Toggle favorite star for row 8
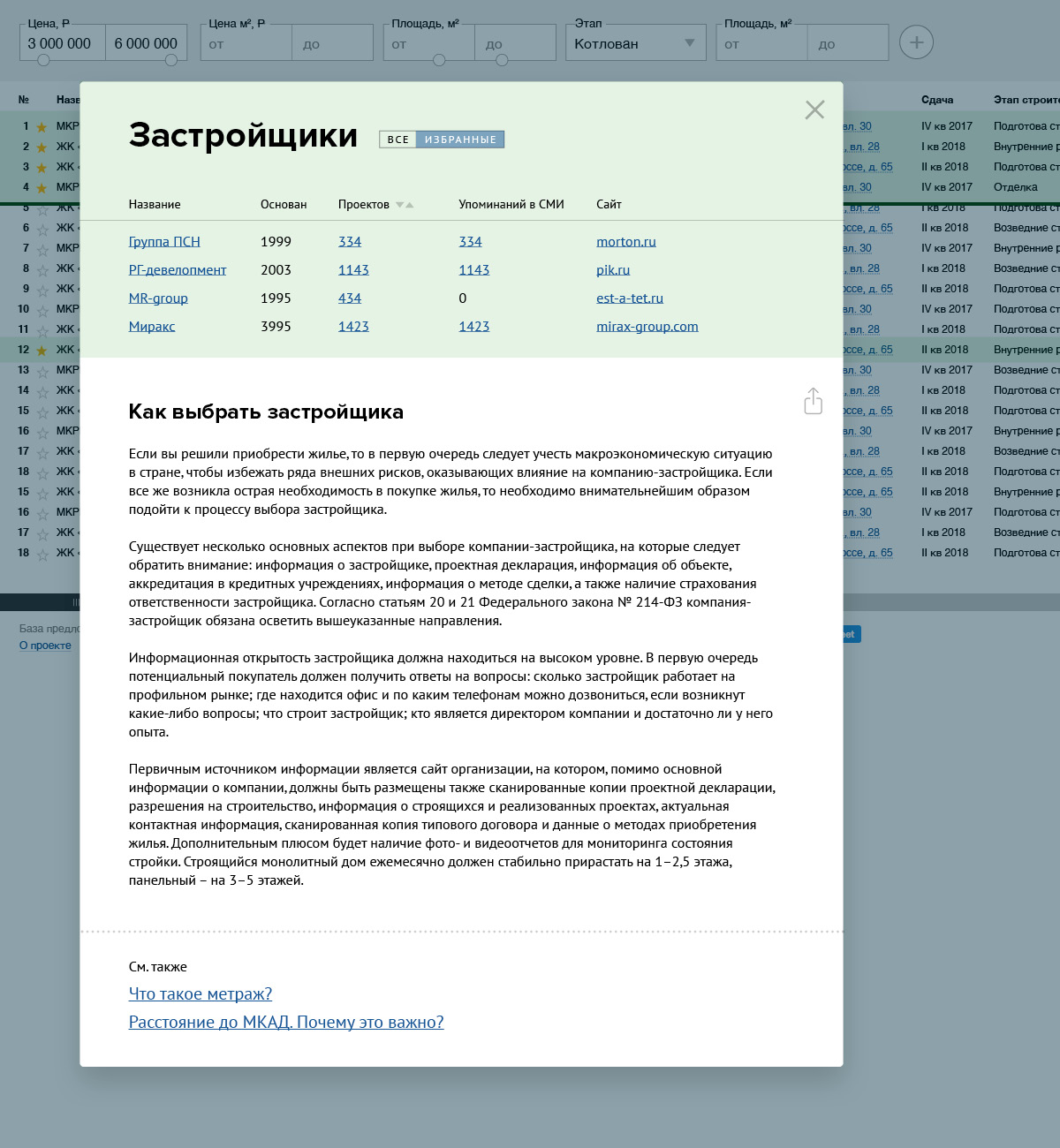 point(42,269)
